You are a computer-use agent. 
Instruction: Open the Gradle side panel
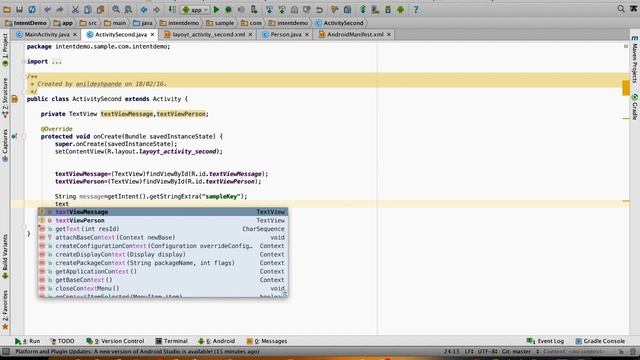pyautogui.click(x=635, y=107)
